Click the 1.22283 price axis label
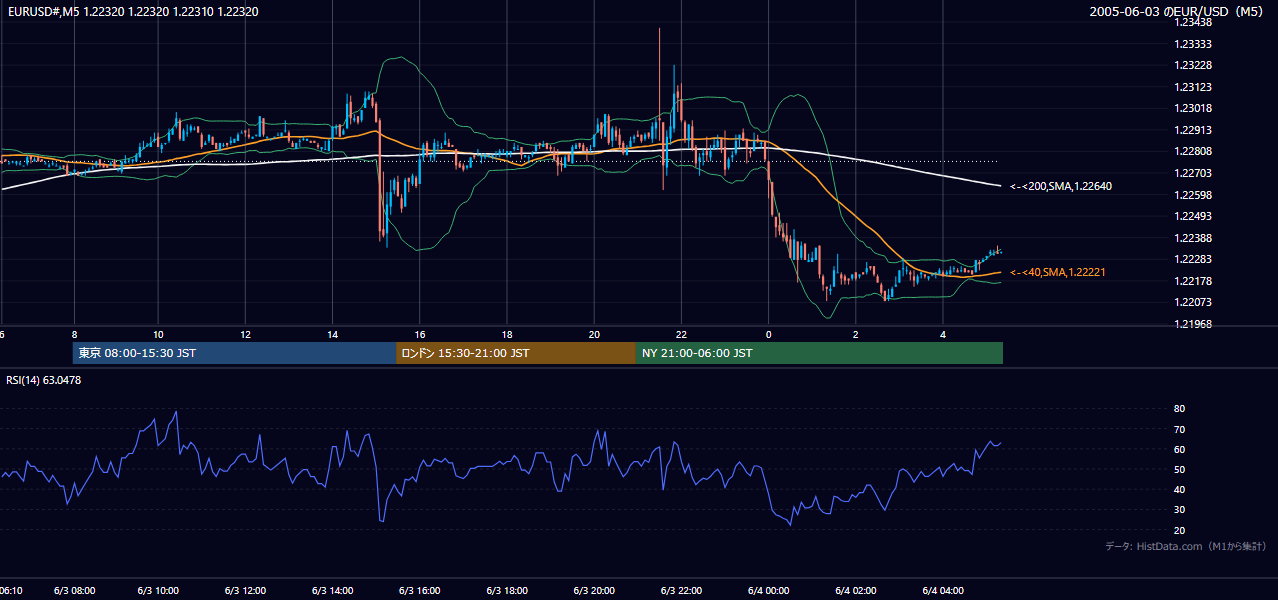The width and height of the screenshot is (1278, 600). [x=1194, y=259]
